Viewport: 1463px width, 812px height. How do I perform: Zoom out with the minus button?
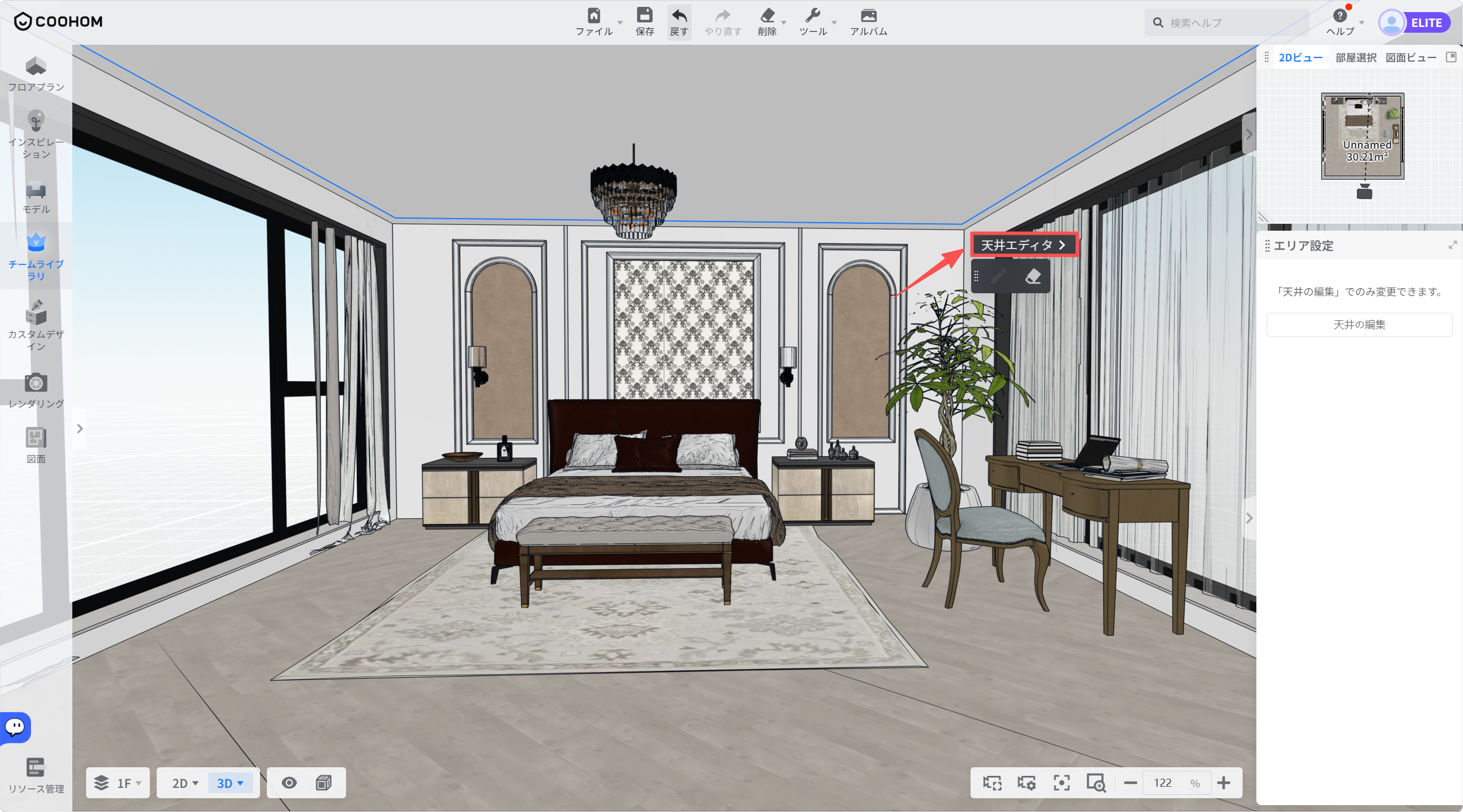click(x=1130, y=783)
